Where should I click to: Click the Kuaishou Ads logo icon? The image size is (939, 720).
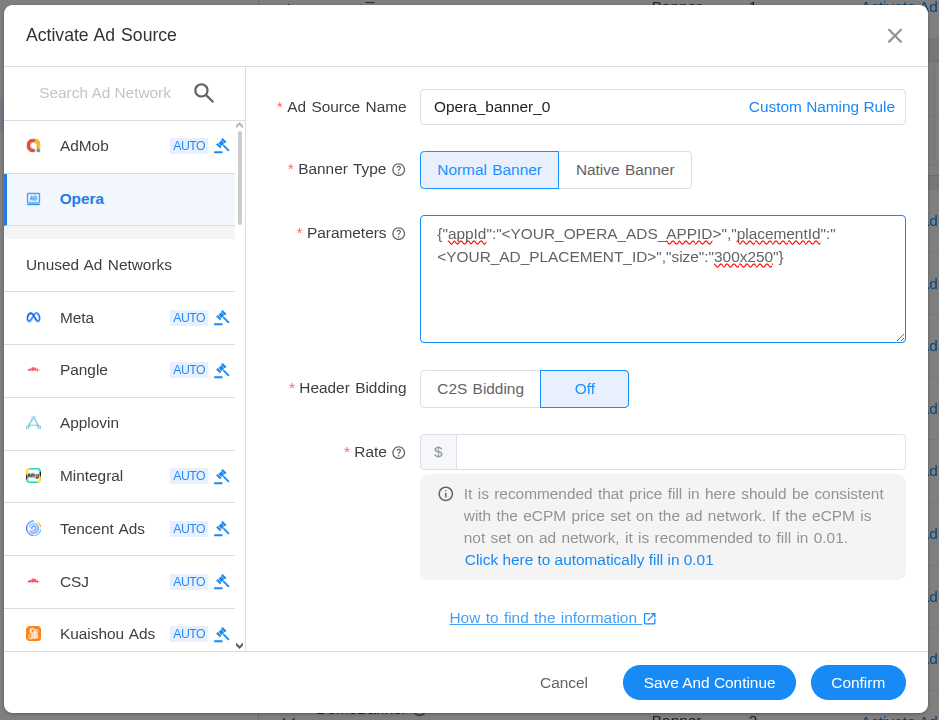tap(34, 633)
